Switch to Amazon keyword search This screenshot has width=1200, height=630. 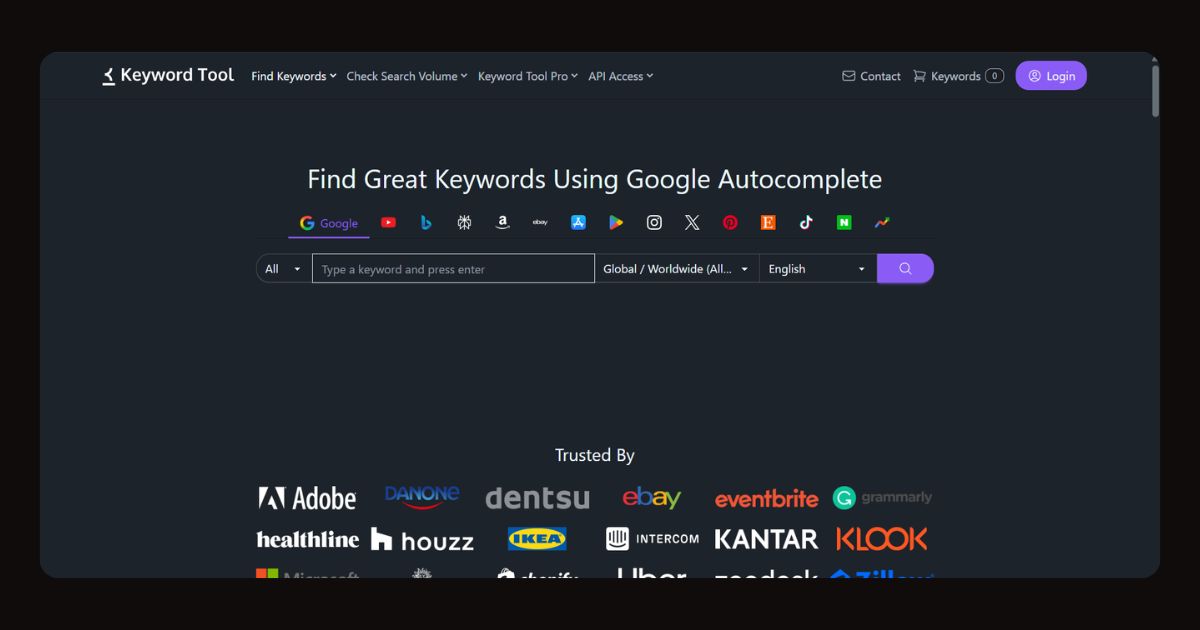(502, 223)
